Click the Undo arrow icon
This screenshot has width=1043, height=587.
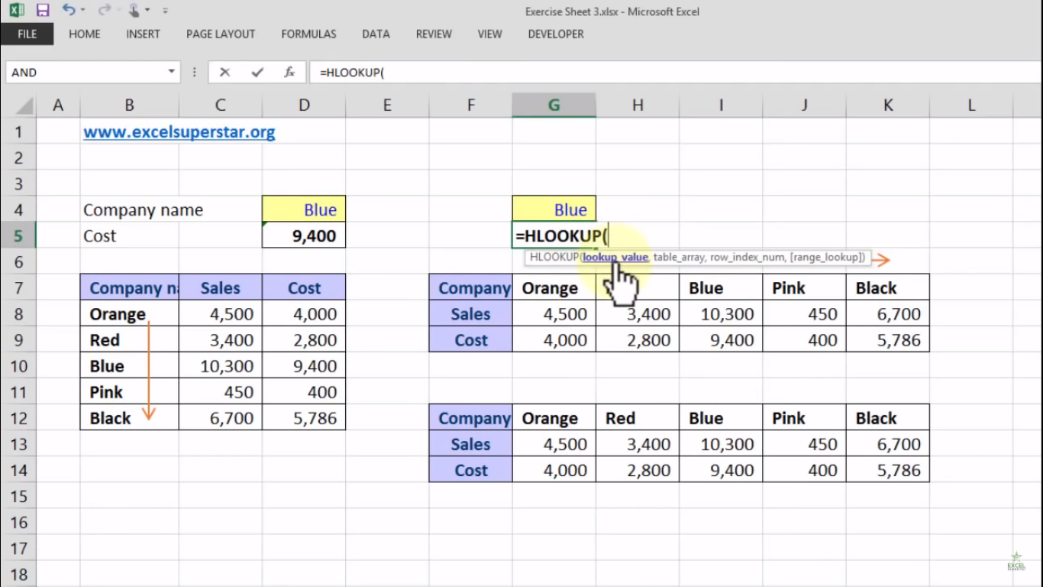pyautogui.click(x=68, y=10)
